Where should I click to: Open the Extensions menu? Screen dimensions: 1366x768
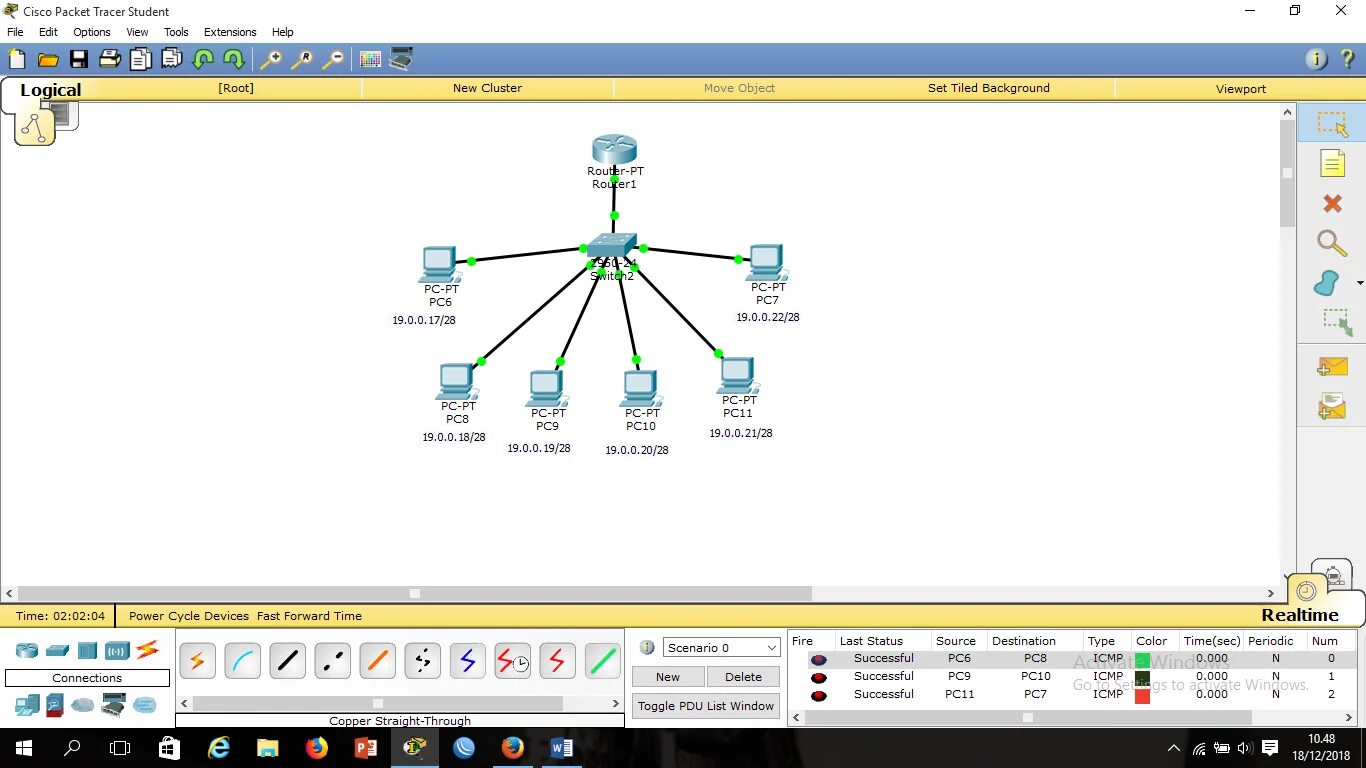tap(230, 32)
